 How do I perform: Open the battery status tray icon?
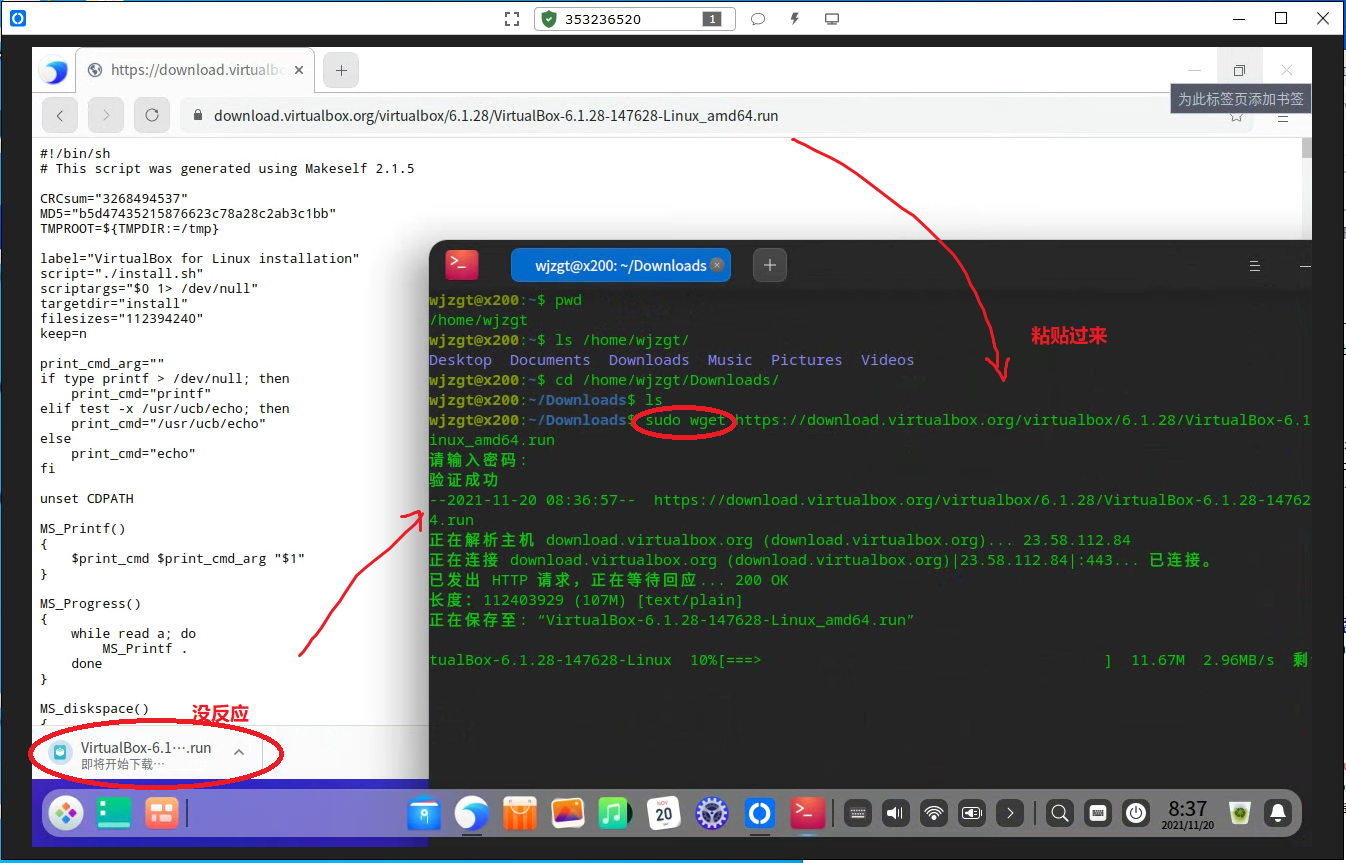point(972,813)
